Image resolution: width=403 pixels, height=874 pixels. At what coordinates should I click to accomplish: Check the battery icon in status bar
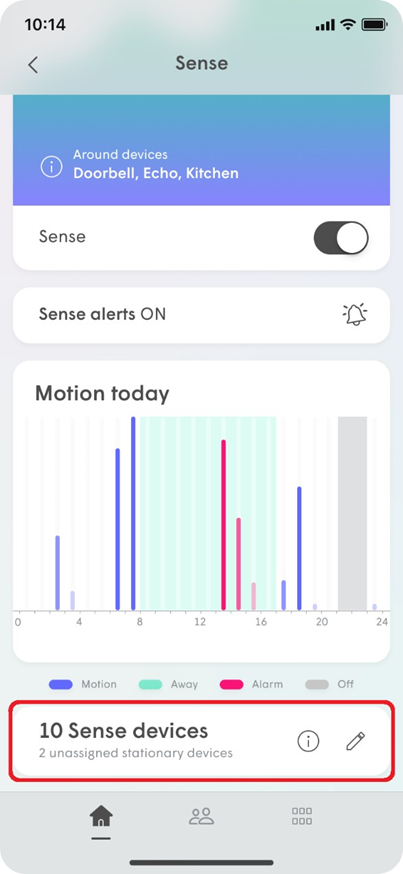click(374, 25)
